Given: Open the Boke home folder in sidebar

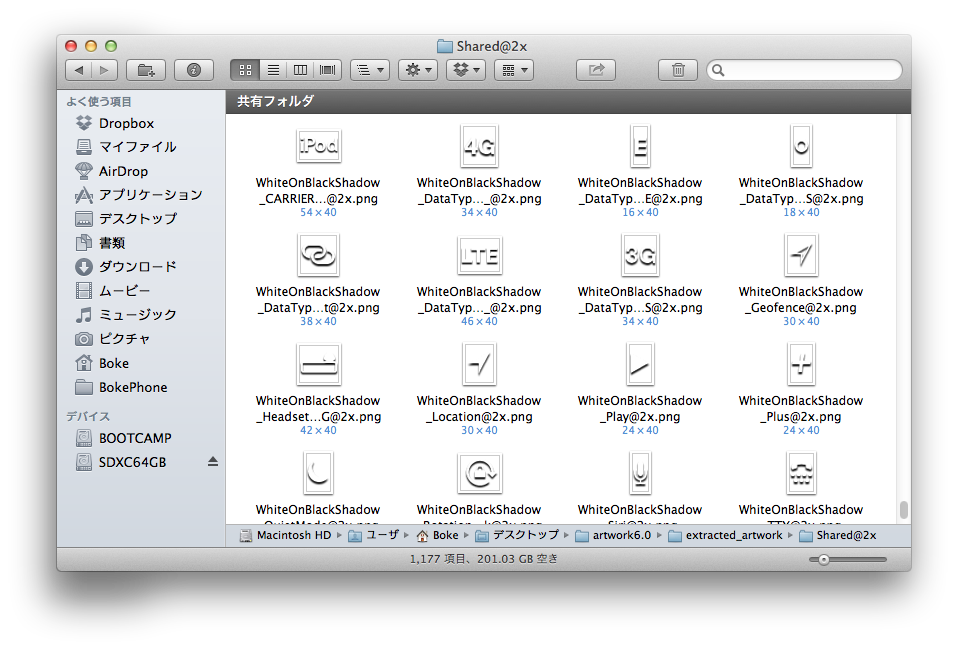Looking at the screenshot, I should (x=102, y=363).
